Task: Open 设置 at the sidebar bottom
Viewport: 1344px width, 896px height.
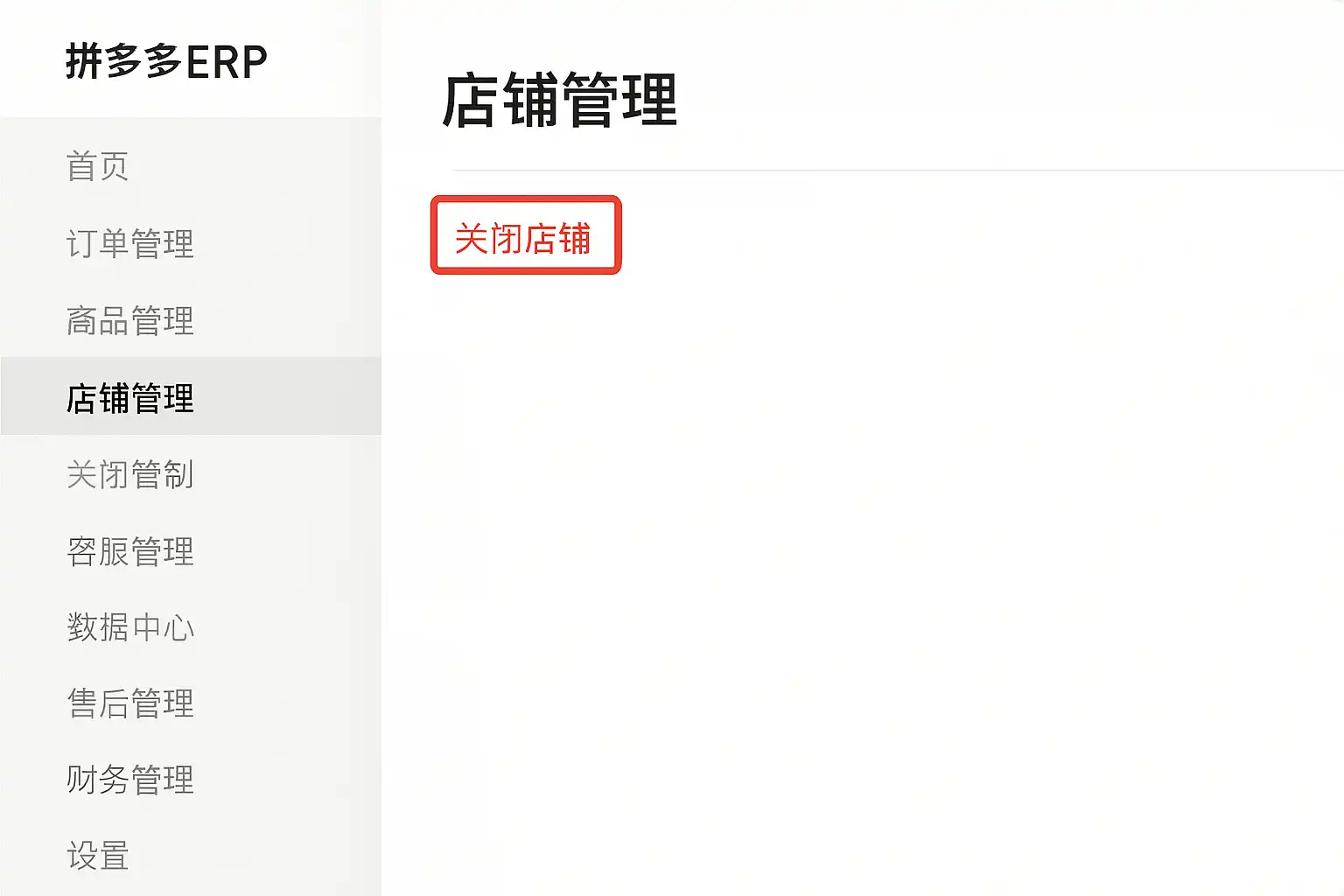Action: (191, 855)
